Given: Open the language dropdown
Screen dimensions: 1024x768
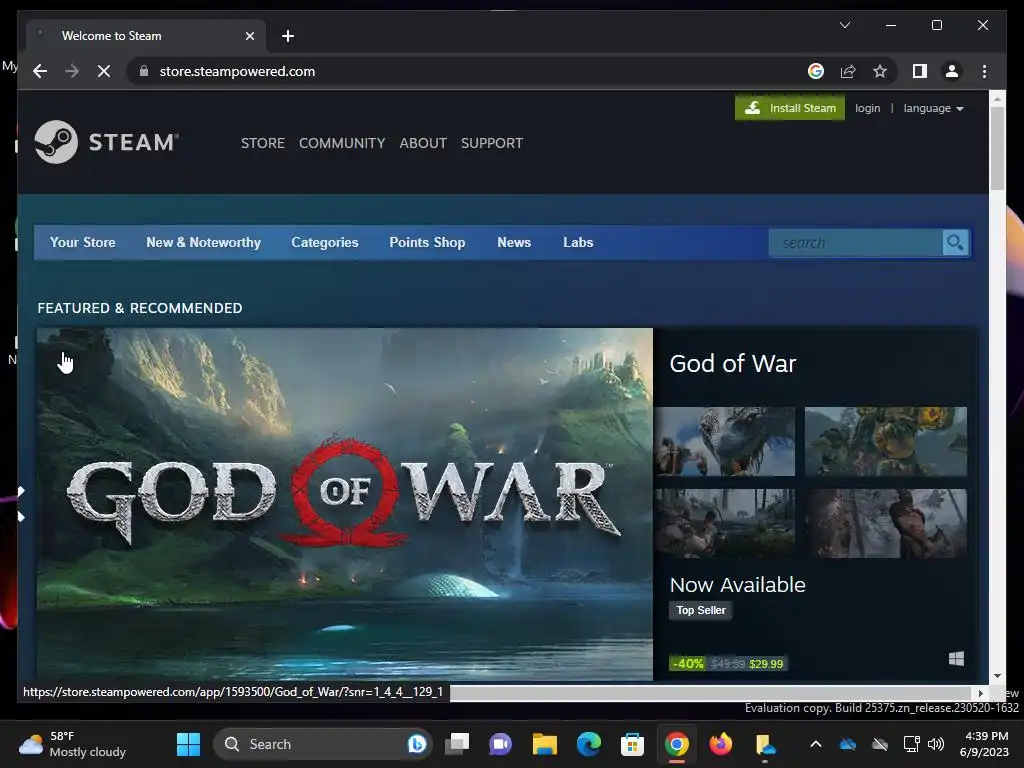Looking at the screenshot, I should coord(933,108).
